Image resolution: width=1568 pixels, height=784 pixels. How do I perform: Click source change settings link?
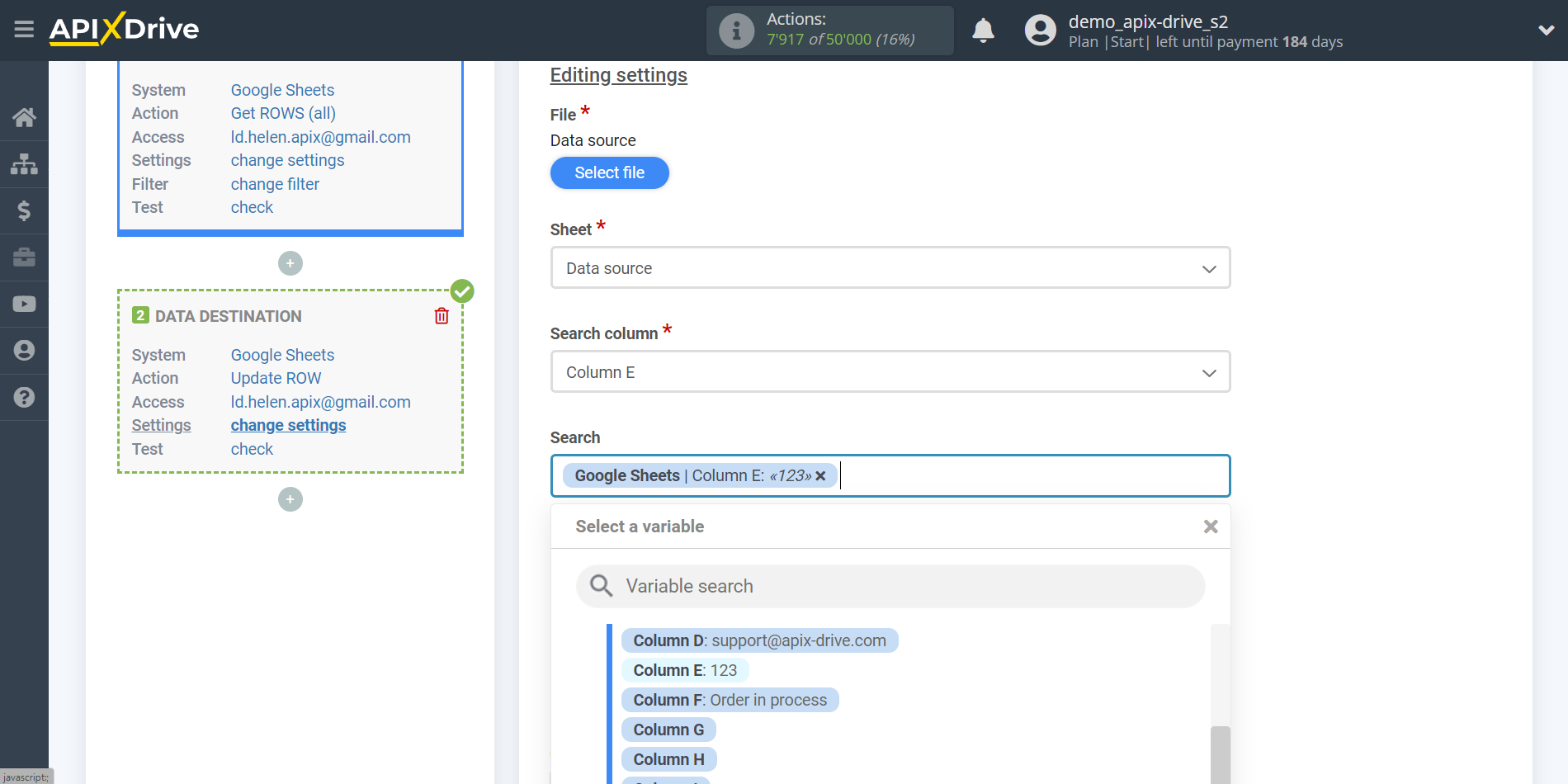click(287, 160)
